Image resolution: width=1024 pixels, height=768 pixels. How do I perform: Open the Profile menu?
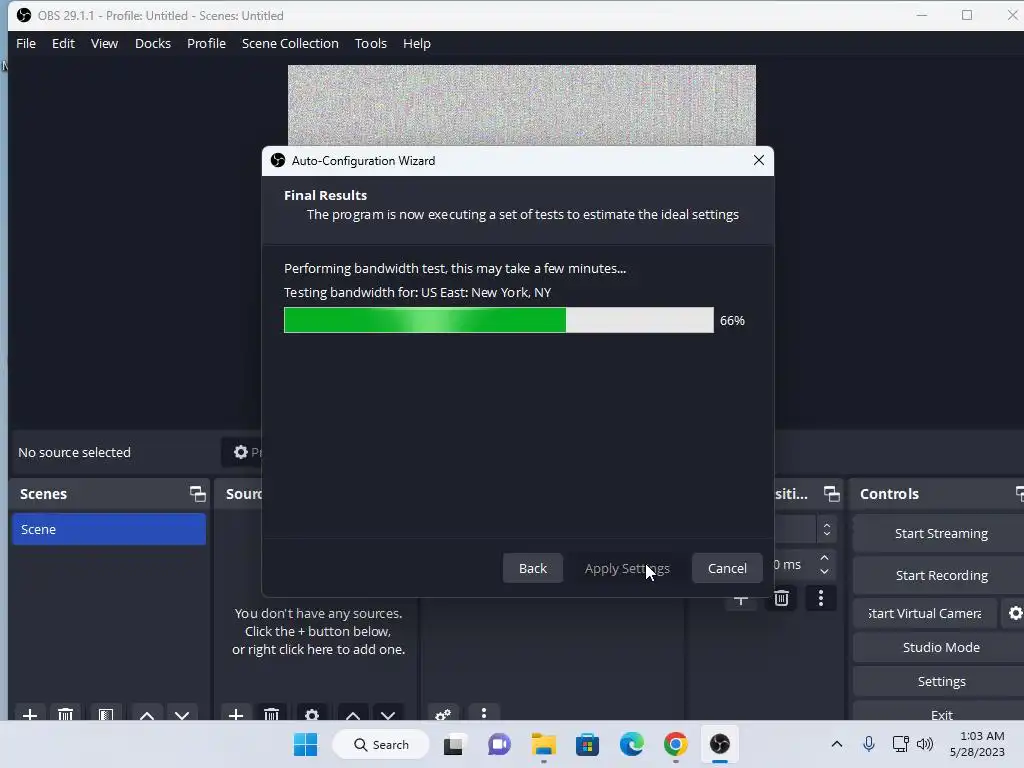[x=206, y=43]
